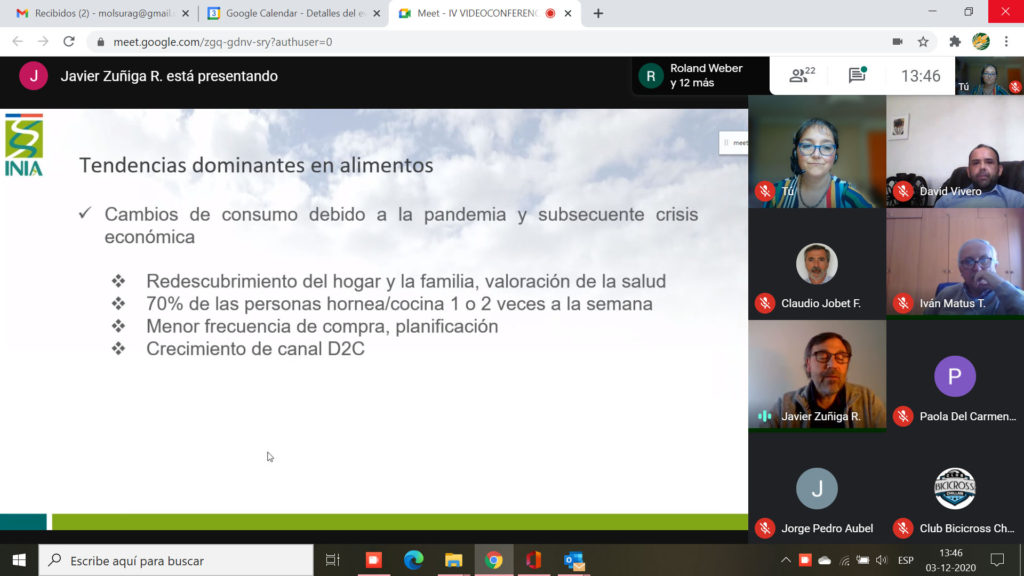The image size is (1024, 576).
Task: Switch to the Gmail Recibidos tab
Action: click(100, 13)
